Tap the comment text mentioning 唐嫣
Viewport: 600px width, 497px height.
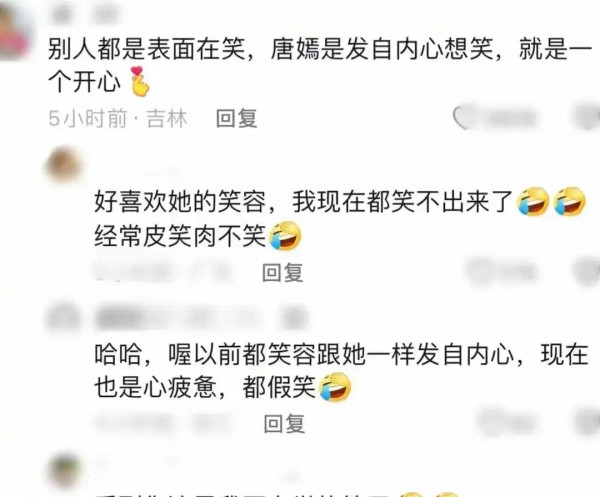point(320,66)
